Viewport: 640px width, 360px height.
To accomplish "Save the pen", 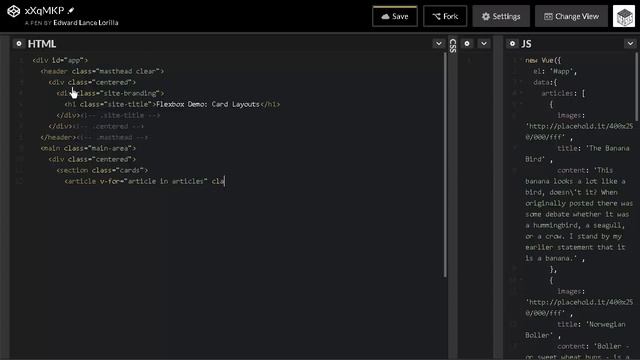I will click(395, 16).
